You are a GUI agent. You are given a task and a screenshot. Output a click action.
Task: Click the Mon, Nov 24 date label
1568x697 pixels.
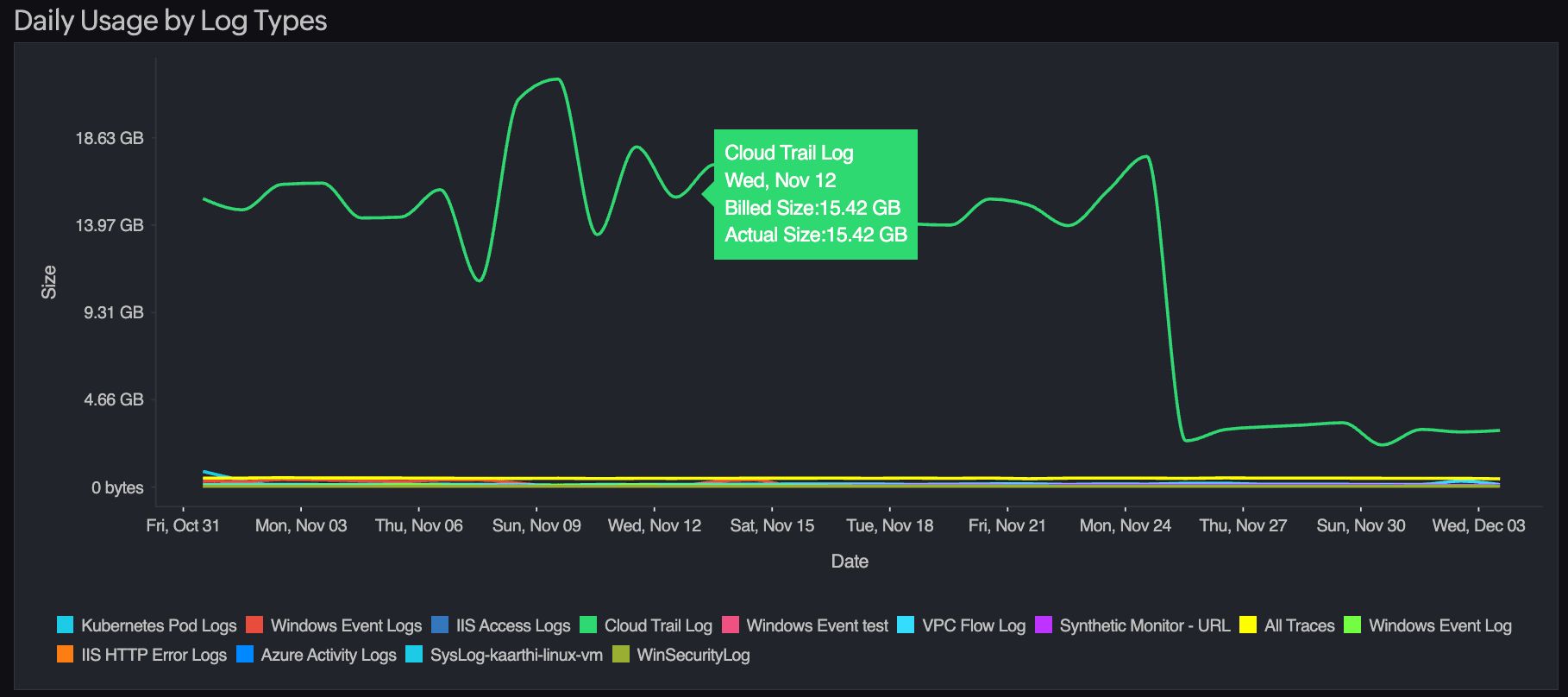click(1125, 525)
